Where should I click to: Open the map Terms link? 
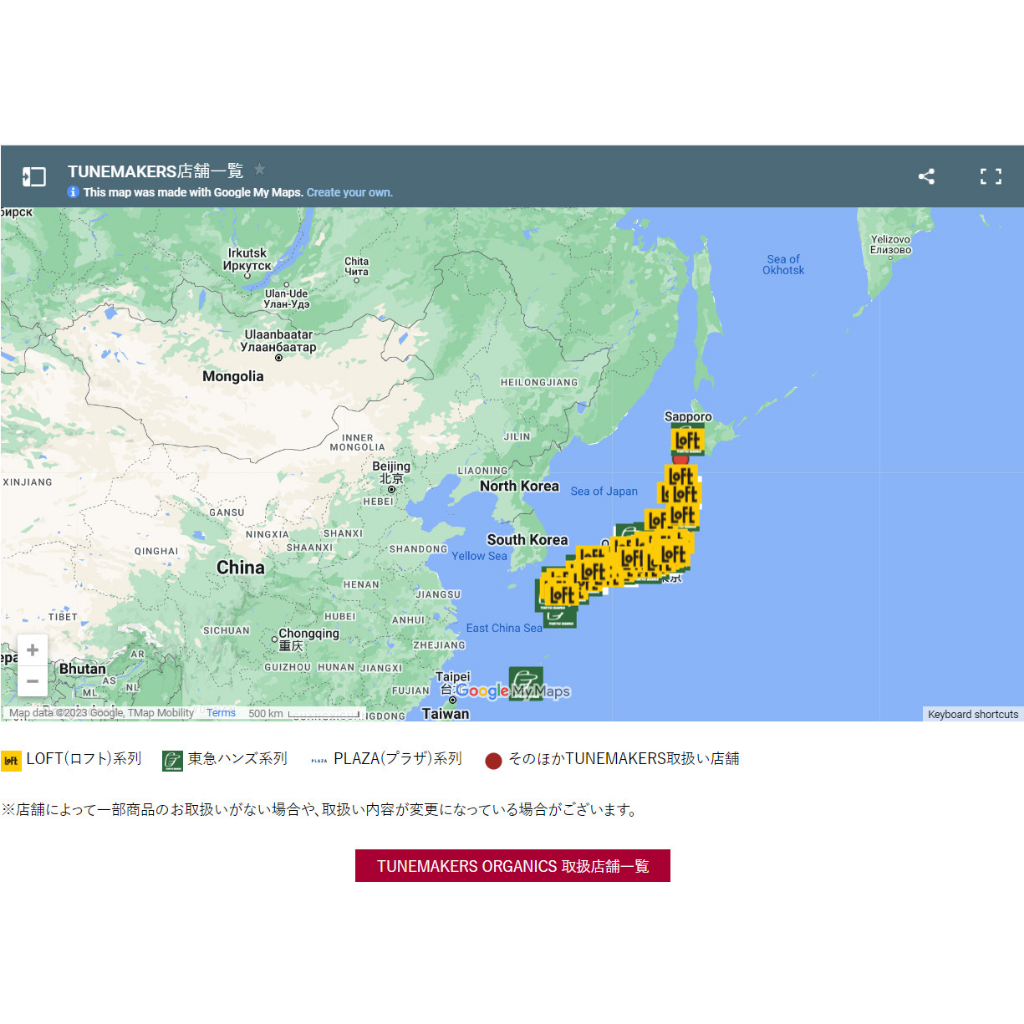221,713
